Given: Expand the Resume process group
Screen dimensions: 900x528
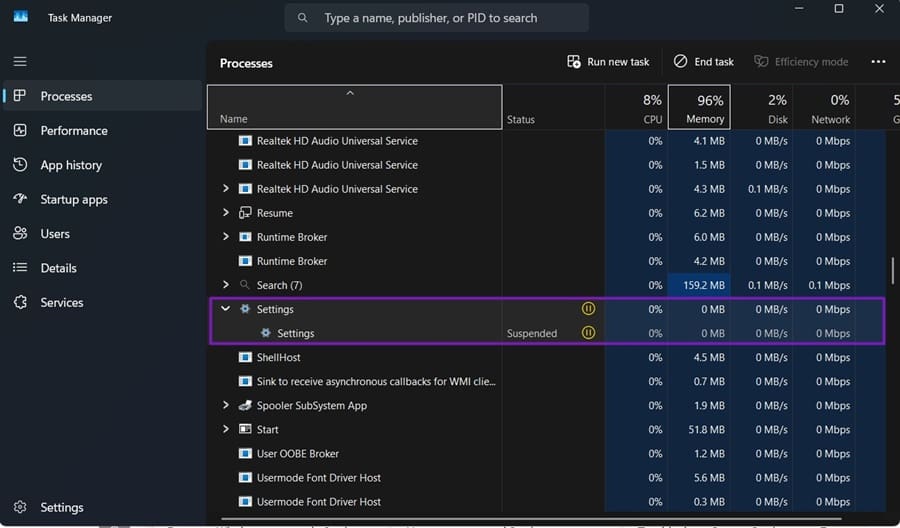Looking at the screenshot, I should (226, 212).
